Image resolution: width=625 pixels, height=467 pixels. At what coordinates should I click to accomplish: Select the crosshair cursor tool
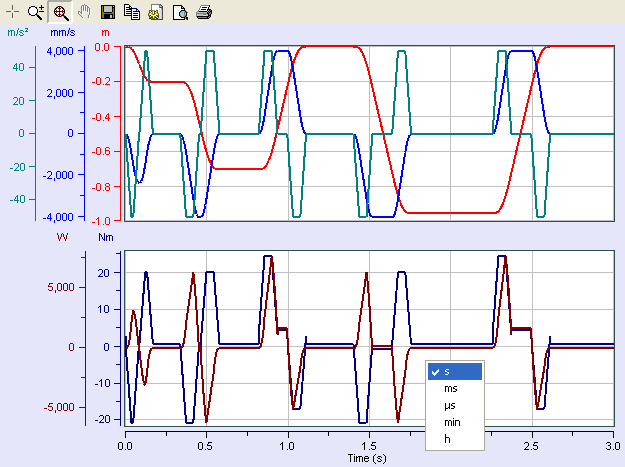[x=13, y=12]
